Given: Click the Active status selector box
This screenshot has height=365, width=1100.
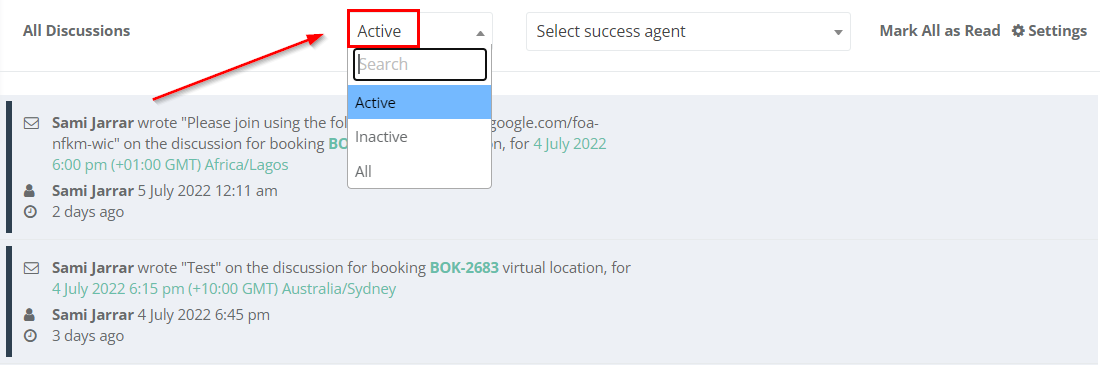Looking at the screenshot, I should coord(420,31).
